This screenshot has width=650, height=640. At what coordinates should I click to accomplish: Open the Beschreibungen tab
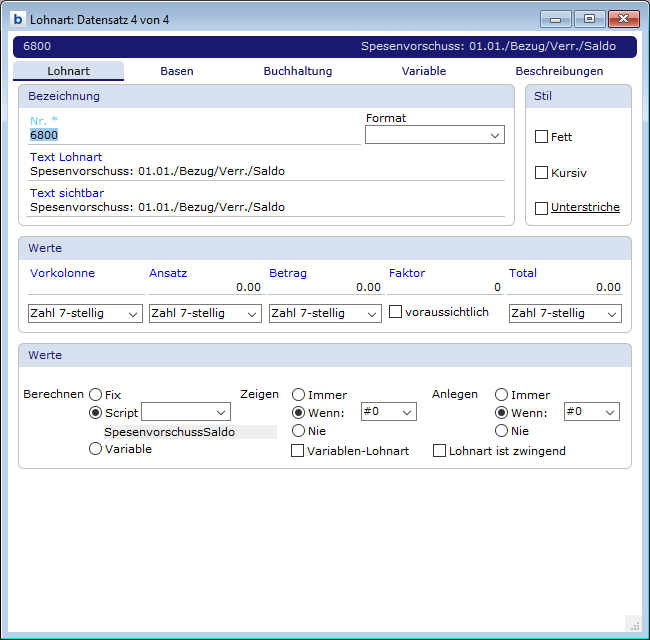pyautogui.click(x=559, y=71)
